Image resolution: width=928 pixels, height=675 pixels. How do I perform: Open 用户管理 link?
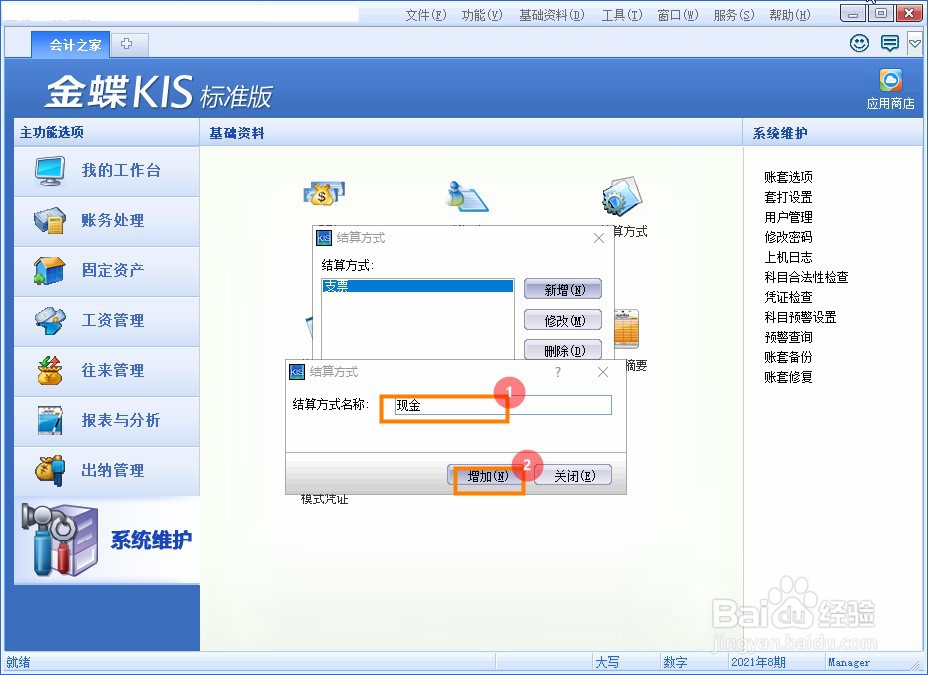[788, 217]
